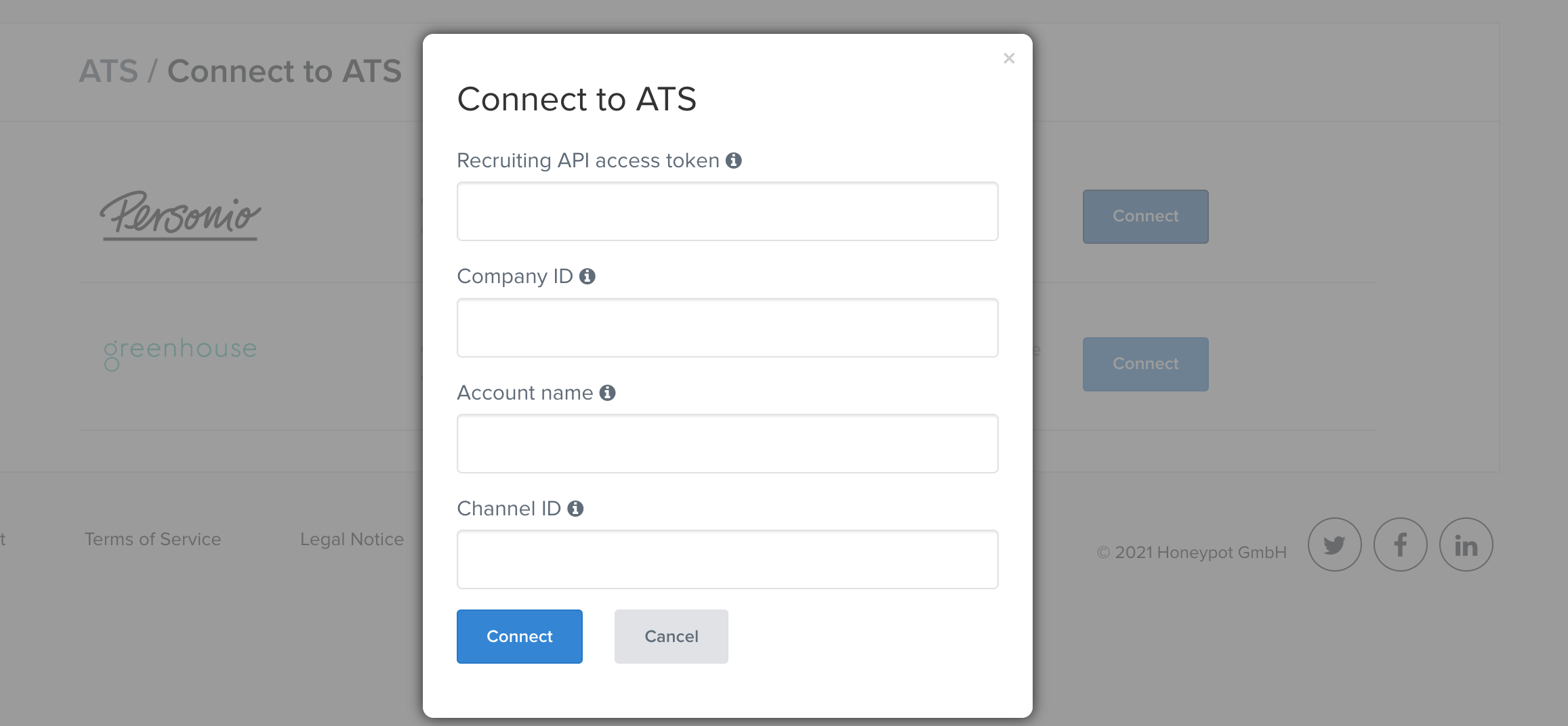Image resolution: width=1568 pixels, height=726 pixels.
Task: Open the Company ID info tooltip
Action: (x=587, y=276)
